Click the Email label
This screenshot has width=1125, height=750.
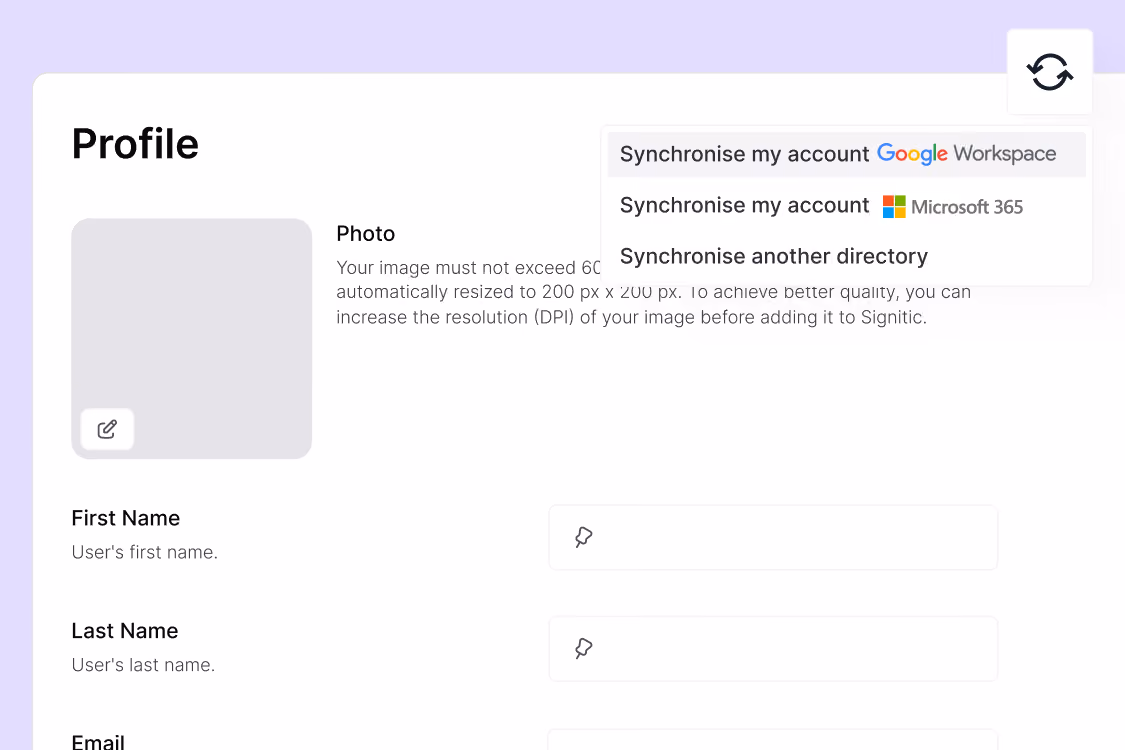pyautogui.click(x=98, y=741)
